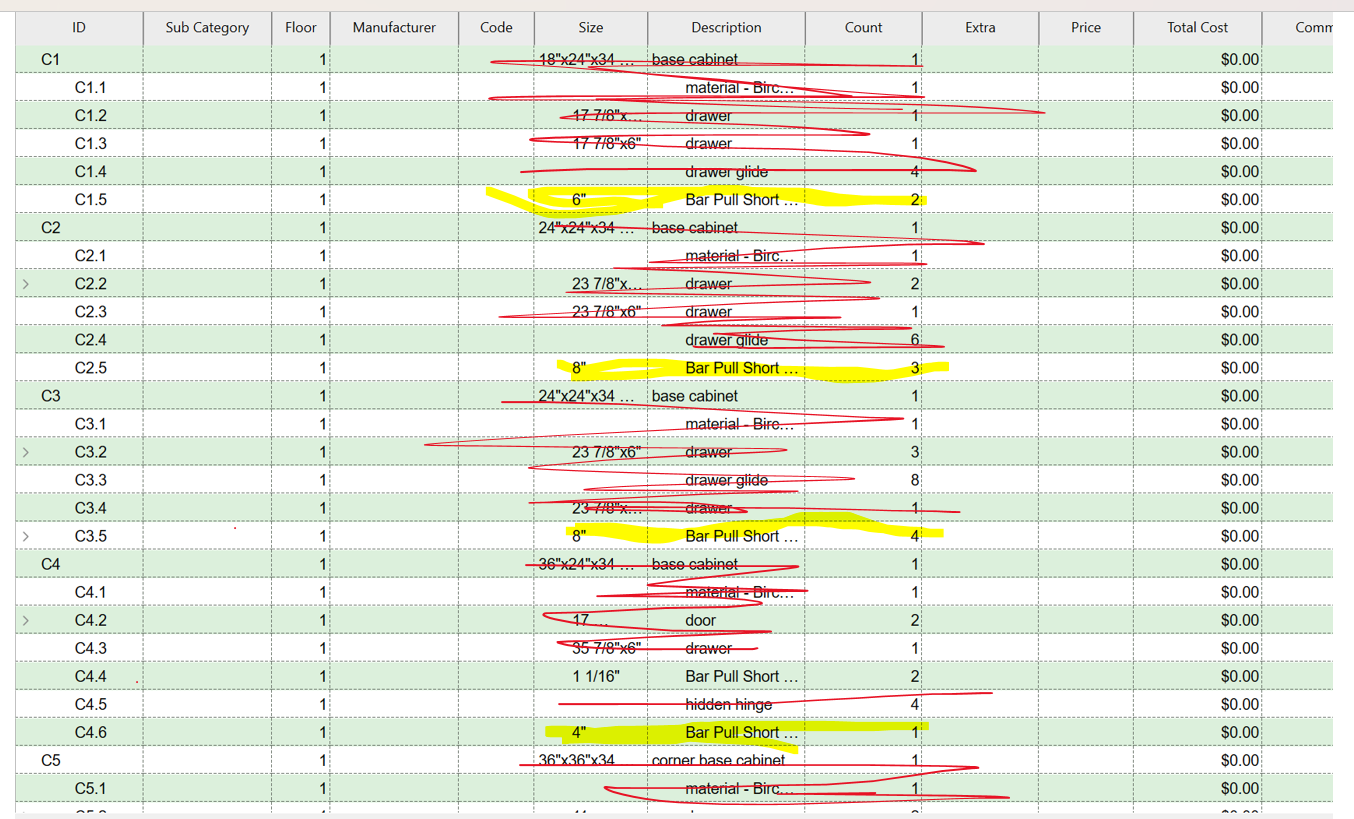Screen dimensions: 1354x819
Task: Click the 1 1/16" size cell in C4.4
Action: [596, 676]
